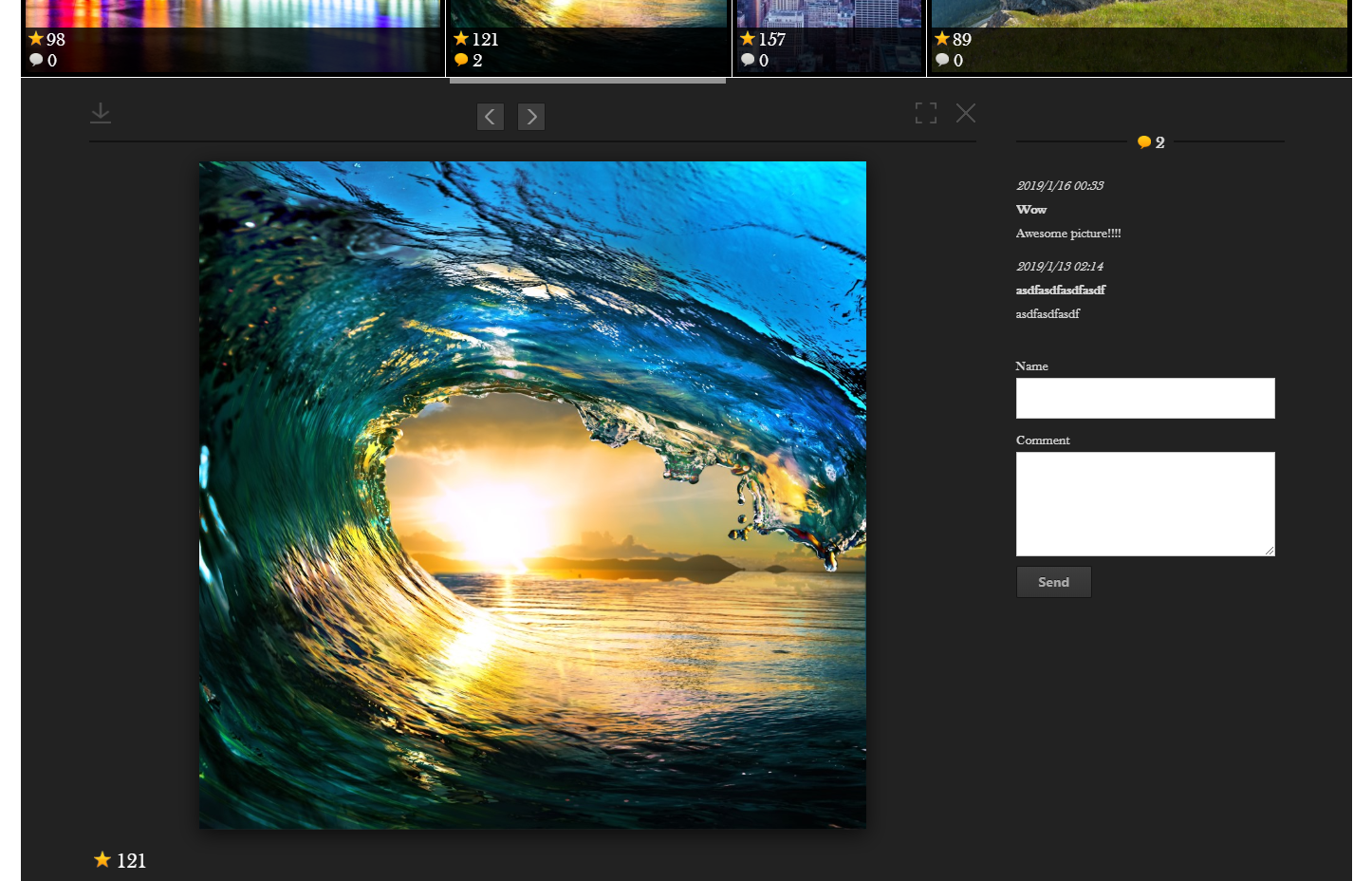This screenshot has width=1372, height=881.
Task: Click the download image icon
Action: tap(101, 114)
